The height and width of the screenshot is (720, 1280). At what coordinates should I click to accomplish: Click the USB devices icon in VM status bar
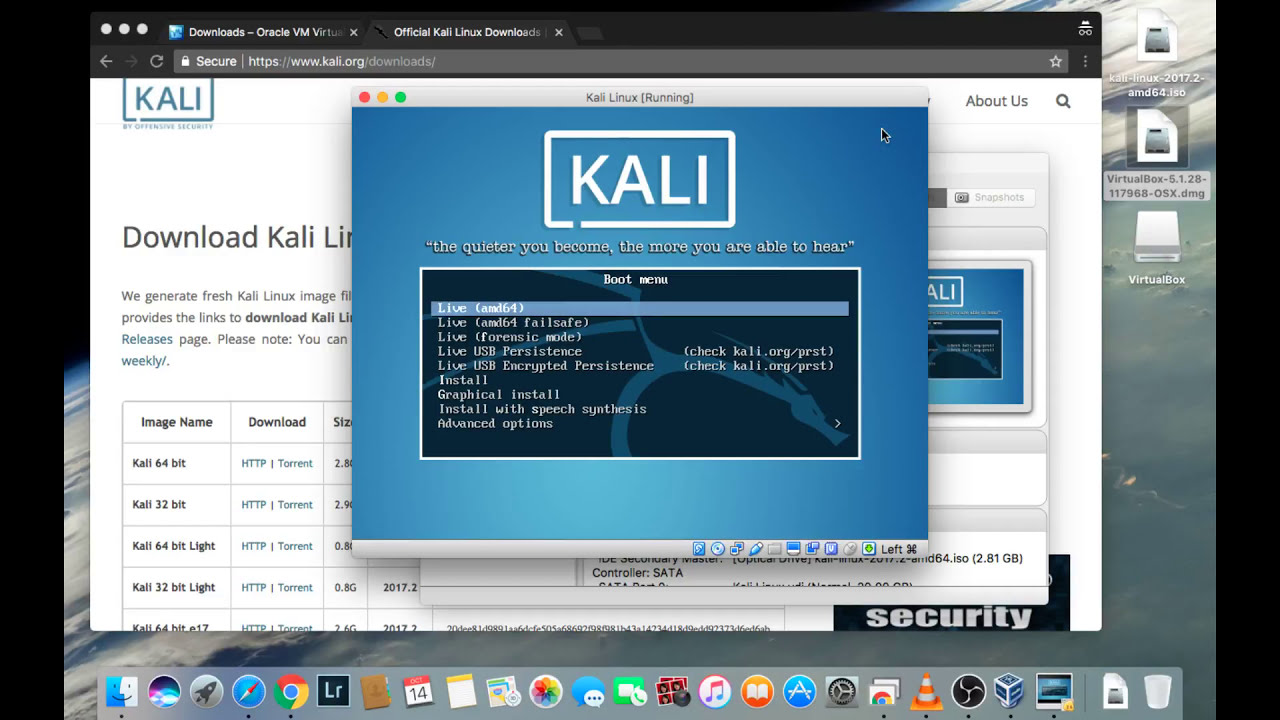[x=756, y=549]
